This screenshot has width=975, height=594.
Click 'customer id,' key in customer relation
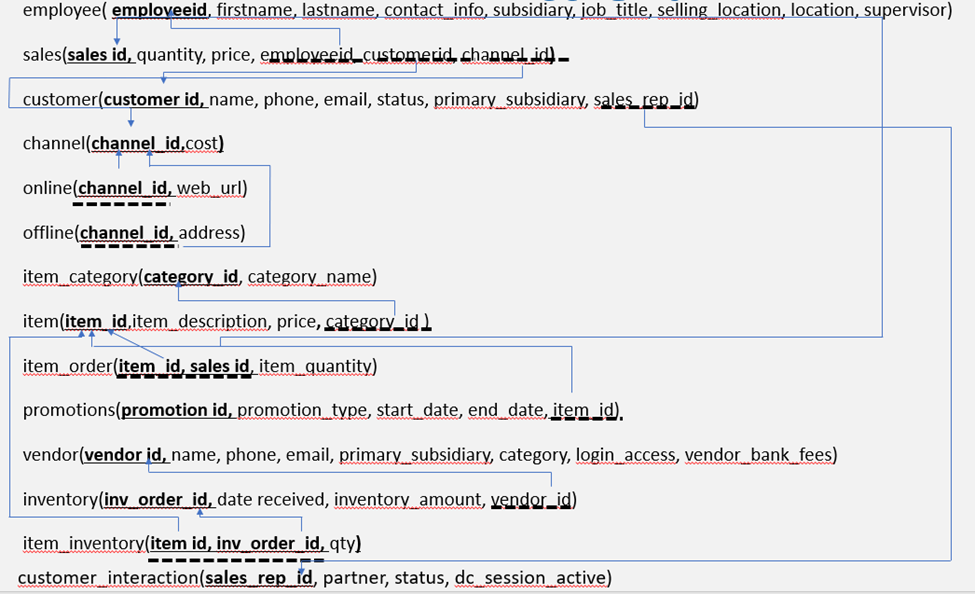click(154, 100)
